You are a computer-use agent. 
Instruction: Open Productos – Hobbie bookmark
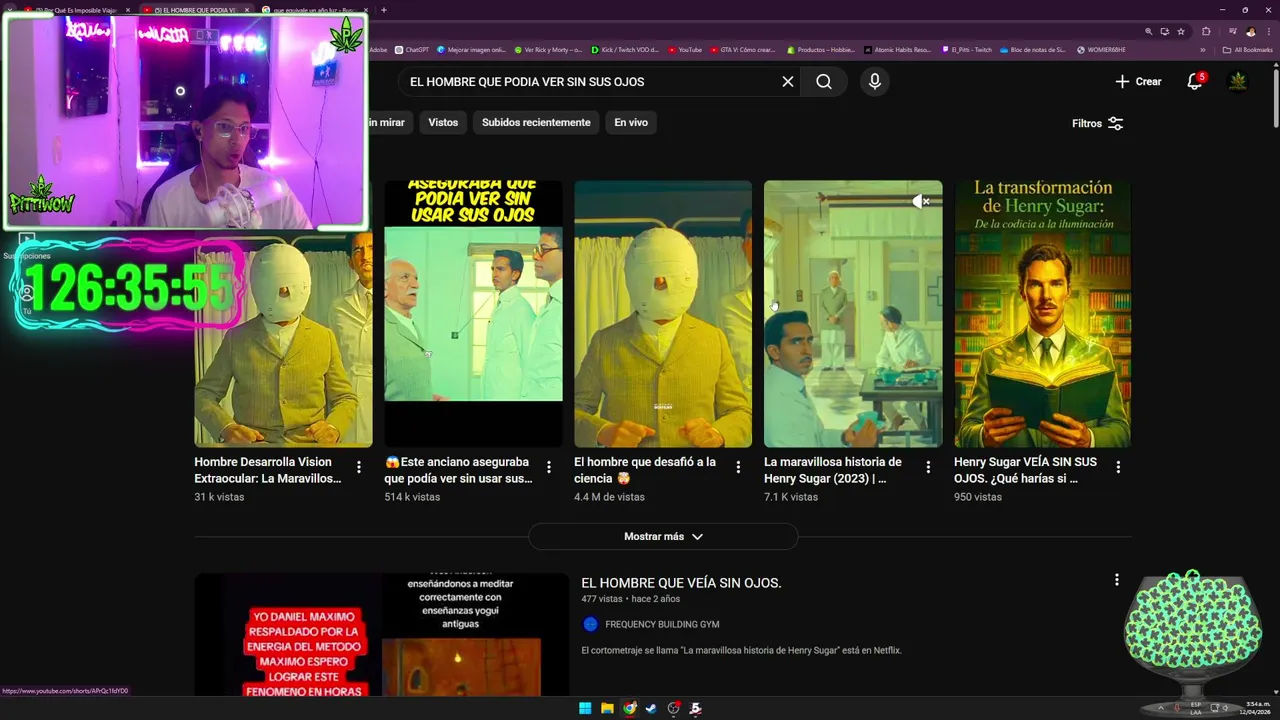point(820,49)
